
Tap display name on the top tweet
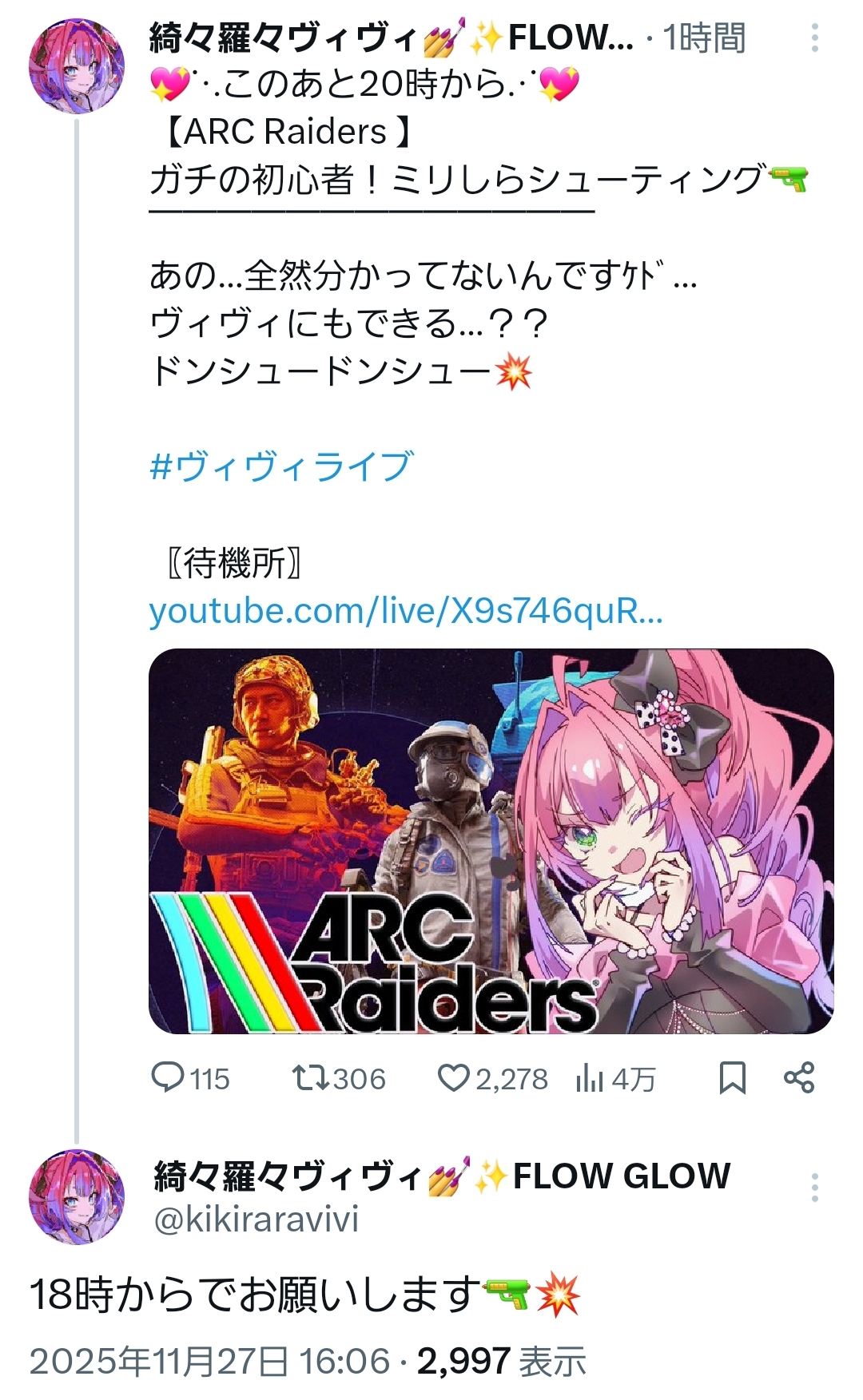pos(392,38)
